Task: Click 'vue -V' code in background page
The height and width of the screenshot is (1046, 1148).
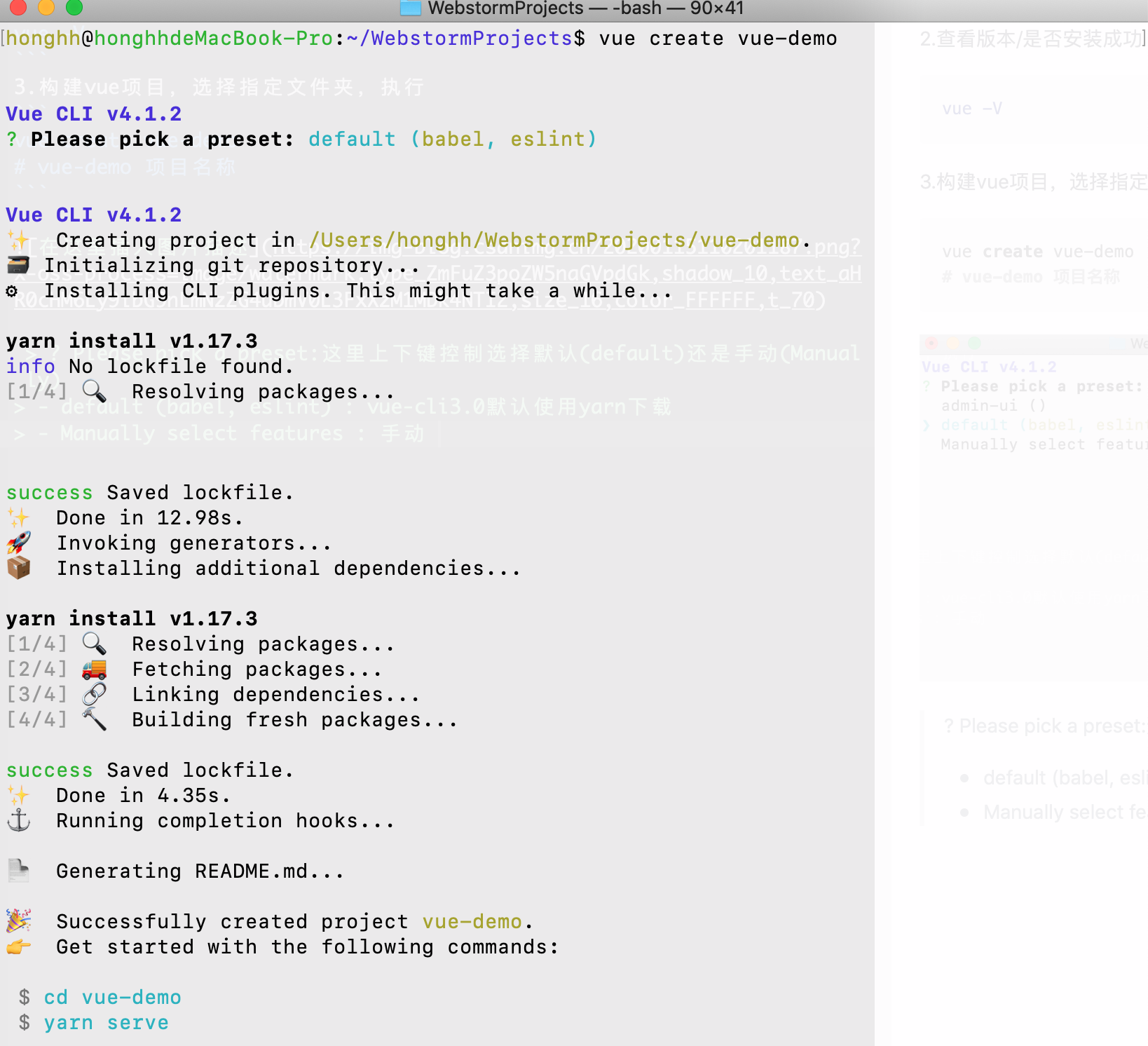Action: pyautogui.click(x=972, y=109)
